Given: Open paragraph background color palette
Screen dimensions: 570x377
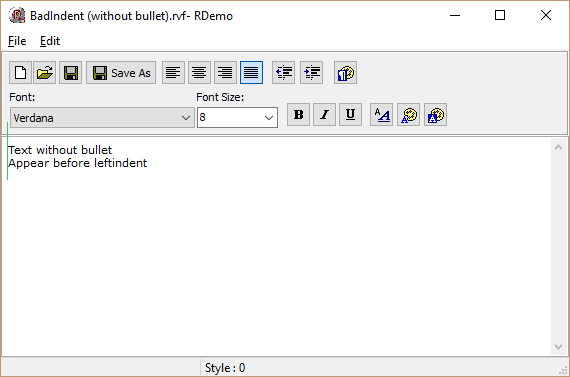Looking at the screenshot, I should coord(345,73).
